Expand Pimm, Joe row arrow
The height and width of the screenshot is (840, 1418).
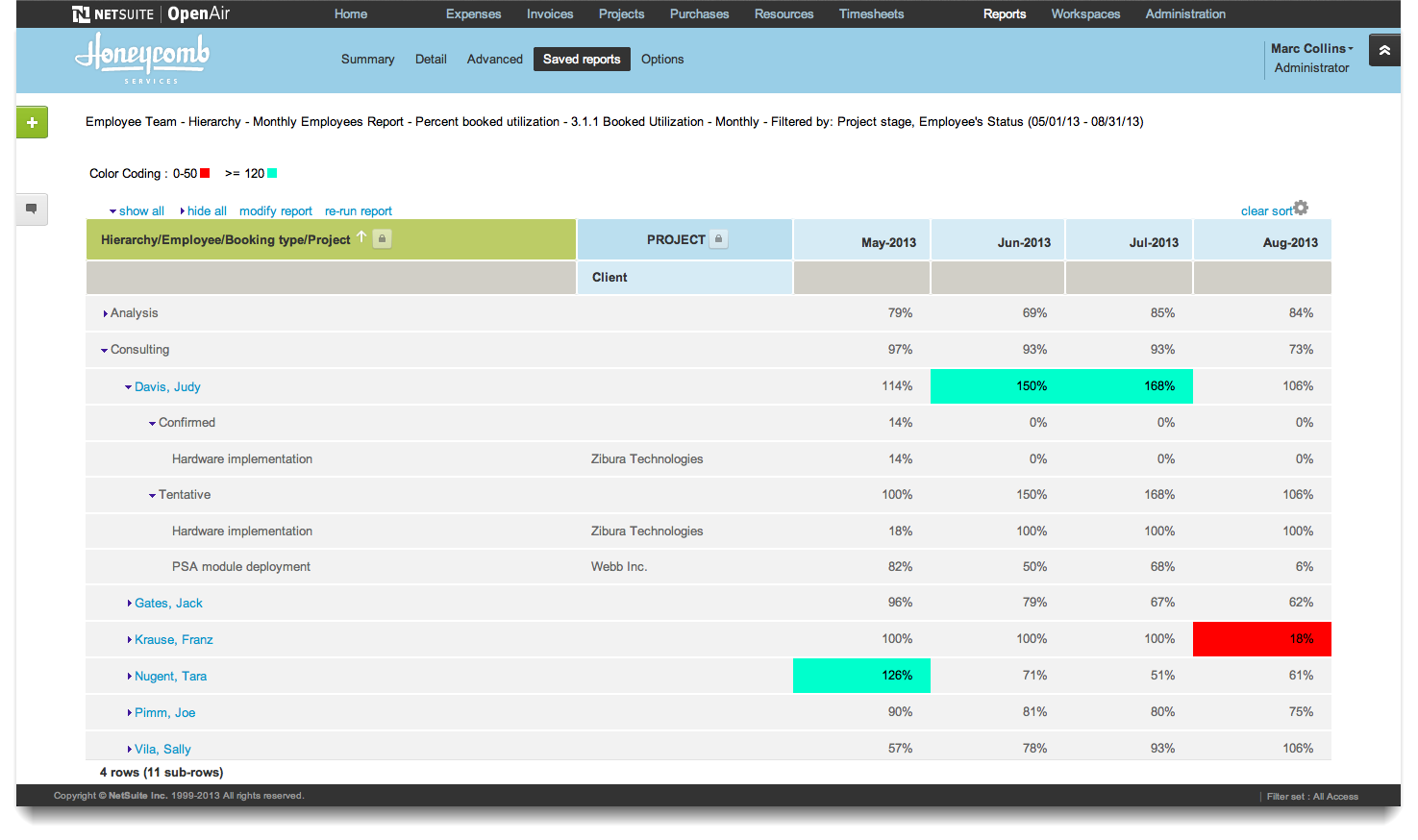(130, 713)
